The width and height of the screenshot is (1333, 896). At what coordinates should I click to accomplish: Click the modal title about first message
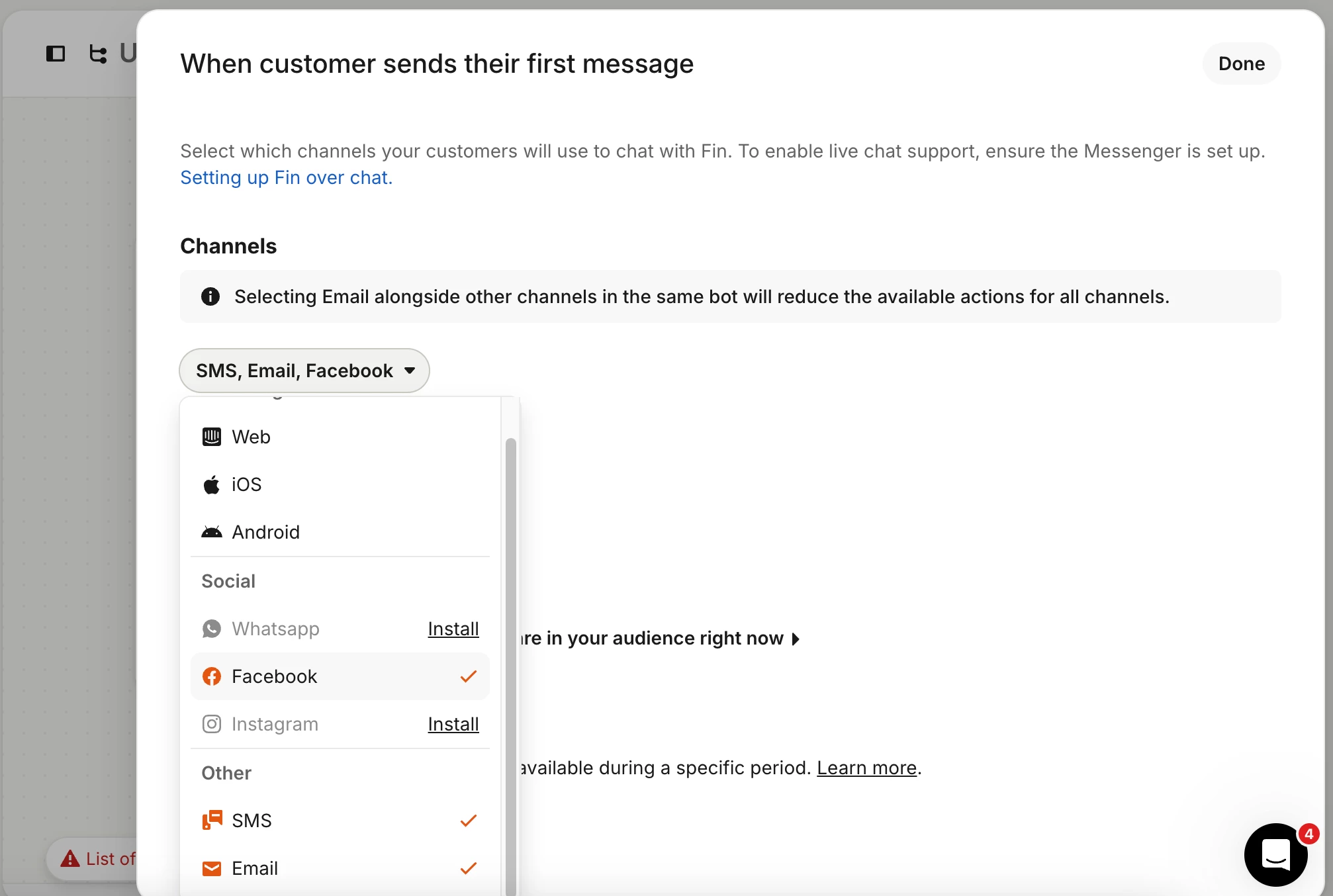pos(437,64)
